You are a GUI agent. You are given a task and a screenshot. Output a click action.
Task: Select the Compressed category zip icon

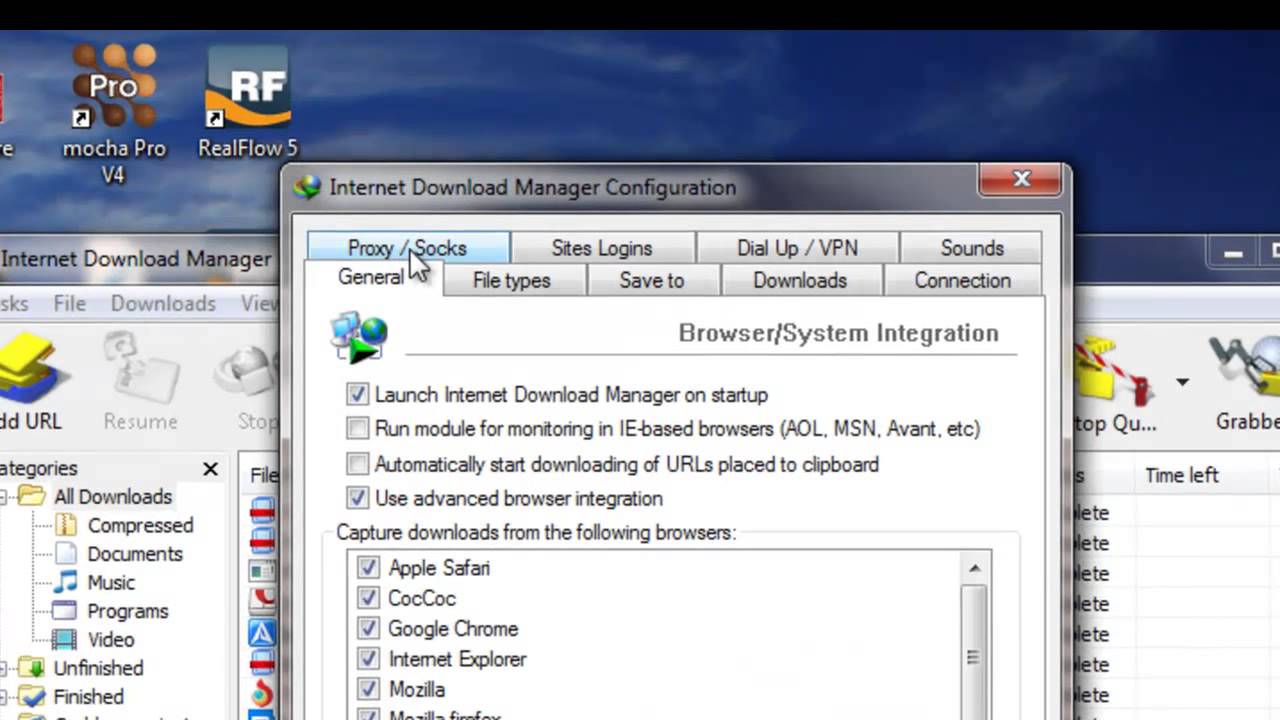coord(65,525)
